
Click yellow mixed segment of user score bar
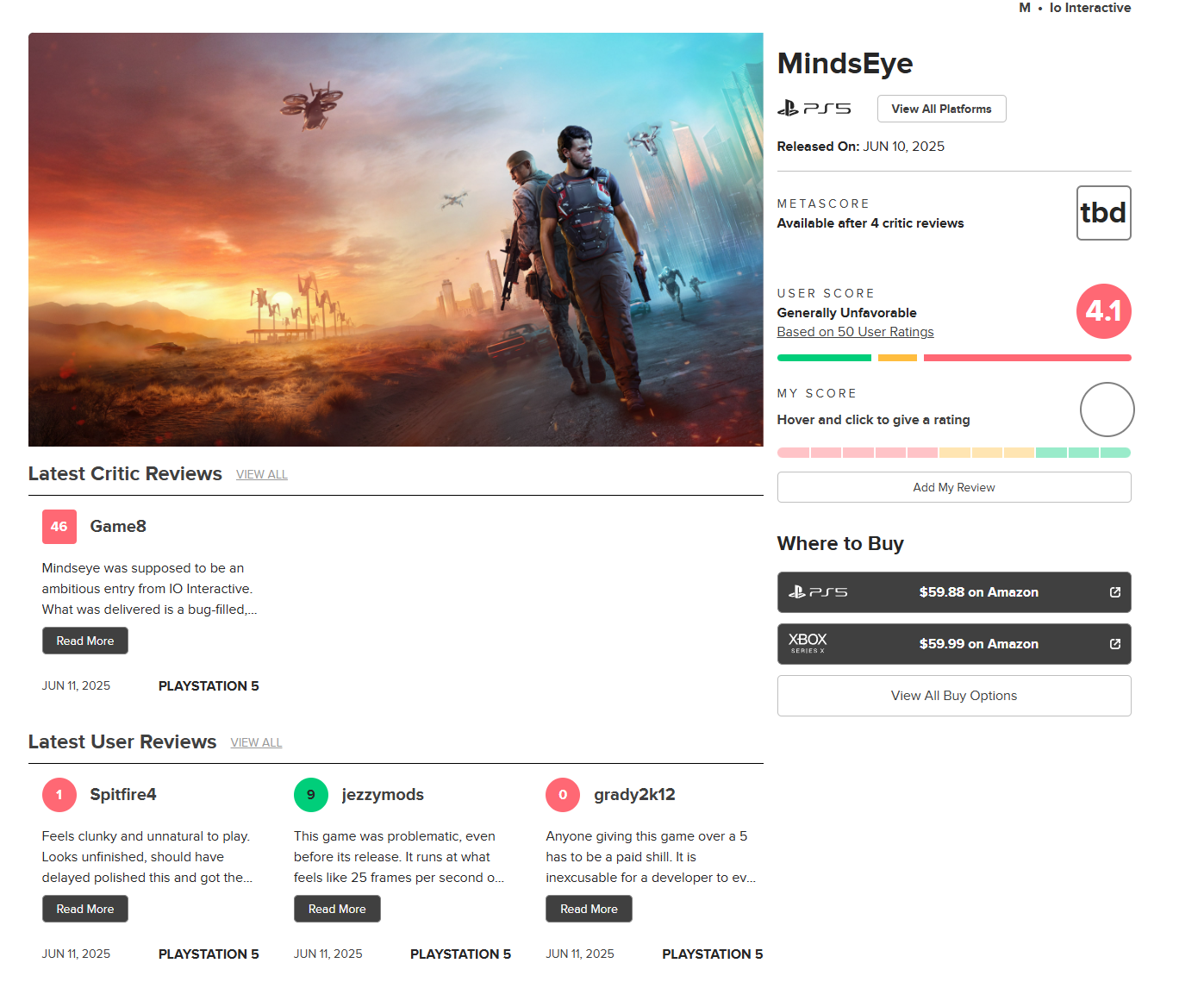[897, 358]
